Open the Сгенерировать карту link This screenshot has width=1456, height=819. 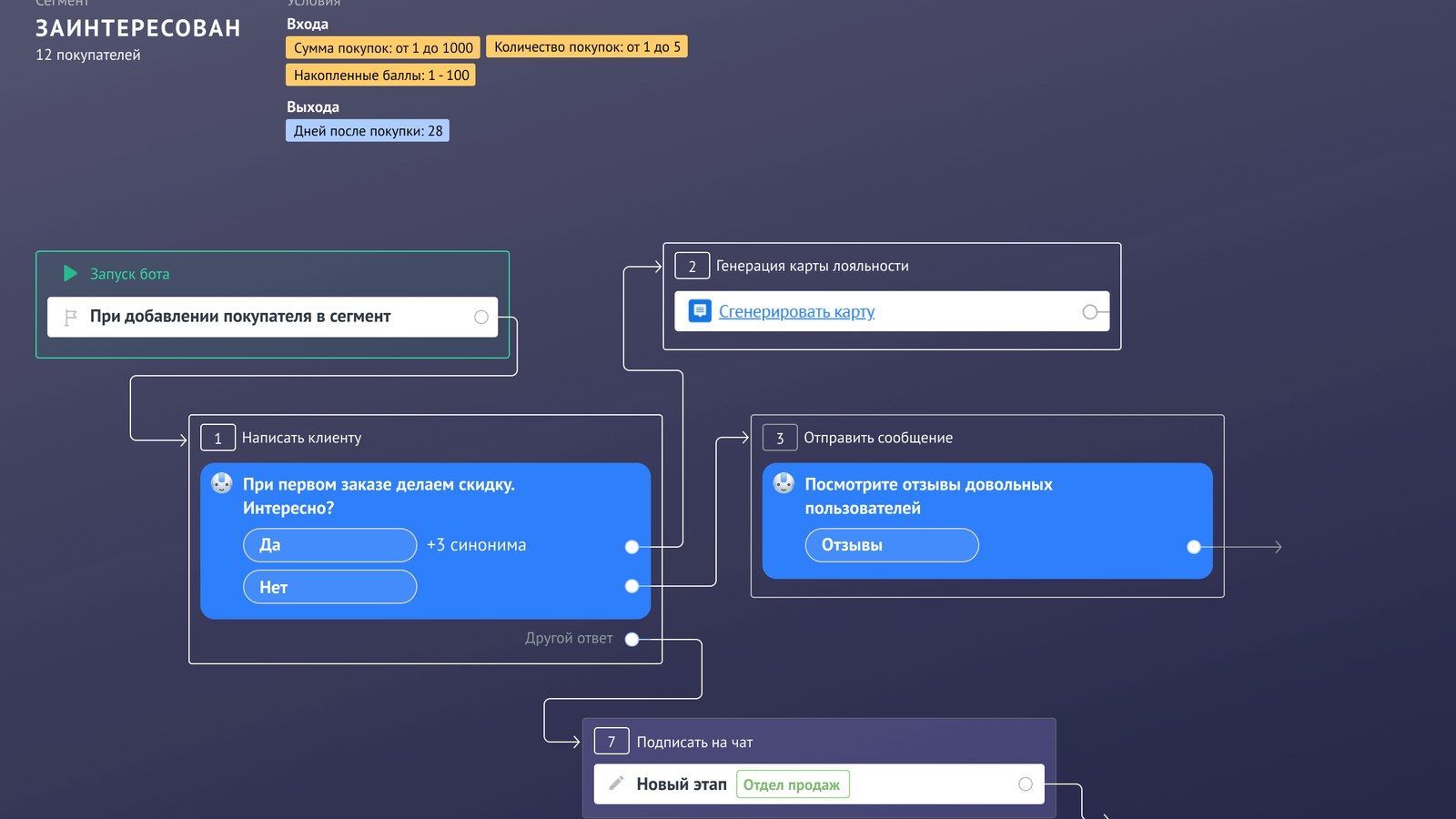796,312
